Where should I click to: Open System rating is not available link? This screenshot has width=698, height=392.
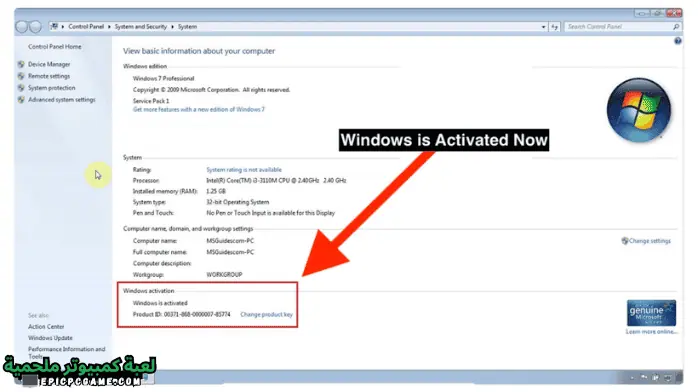point(244,170)
